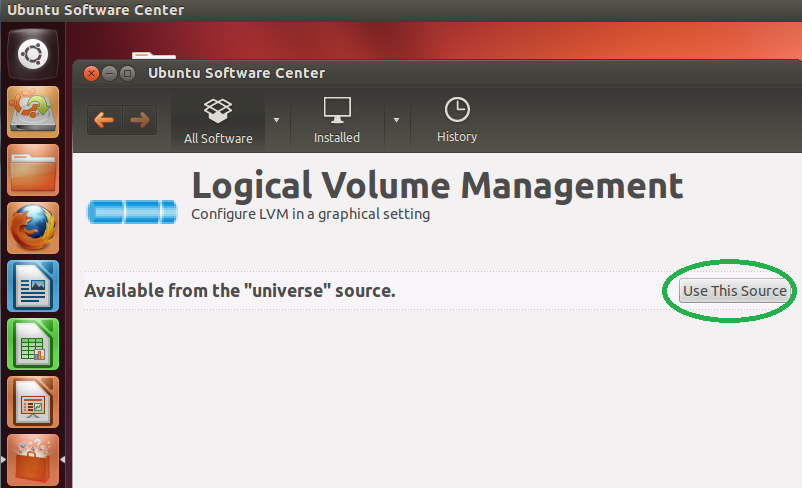Close the Ubuntu Software Center window
The width and height of the screenshot is (802, 488).
pyautogui.click(x=92, y=74)
